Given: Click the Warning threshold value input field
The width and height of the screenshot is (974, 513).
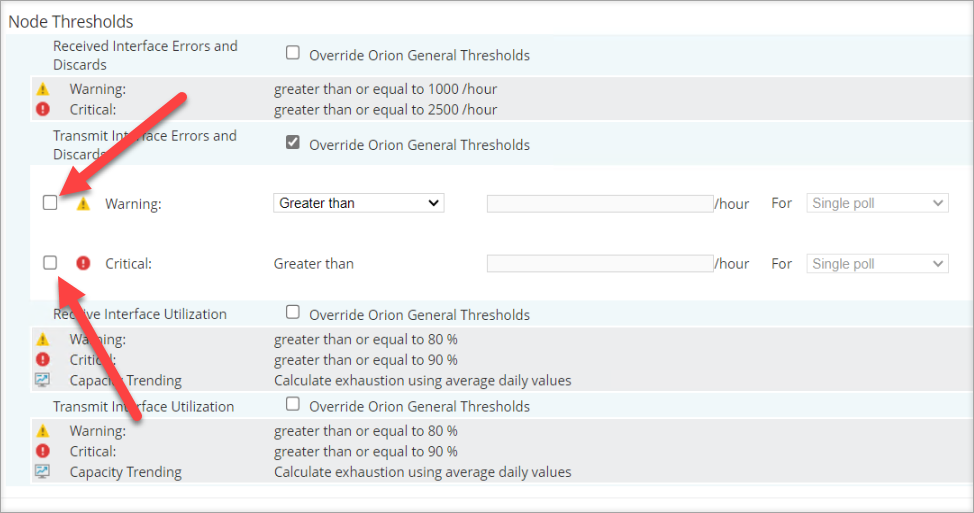Looking at the screenshot, I should (x=600, y=204).
